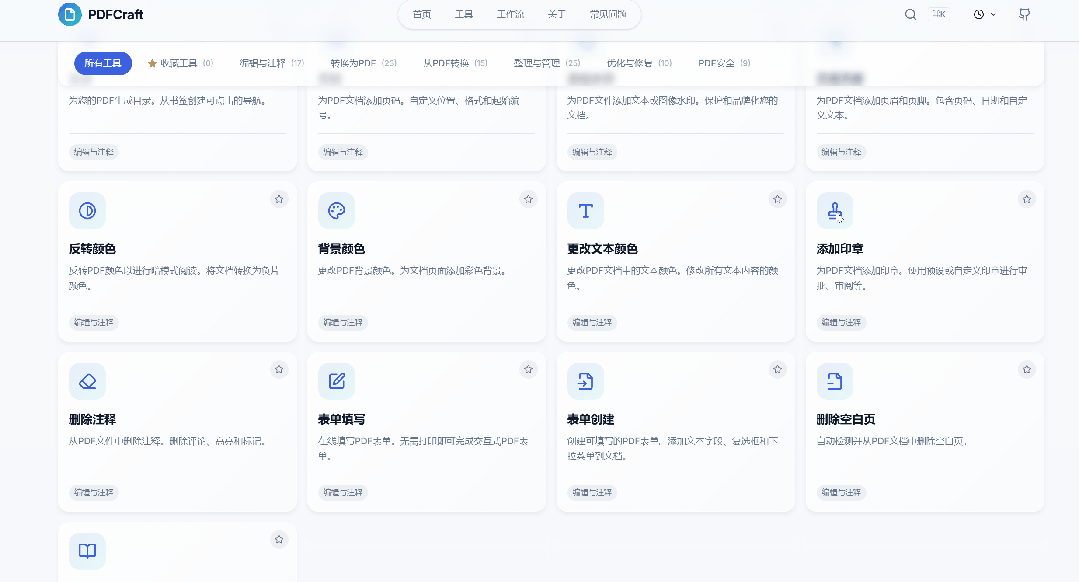
Task: Toggle favorite star on 添加印章 card
Action: [x=1027, y=200]
